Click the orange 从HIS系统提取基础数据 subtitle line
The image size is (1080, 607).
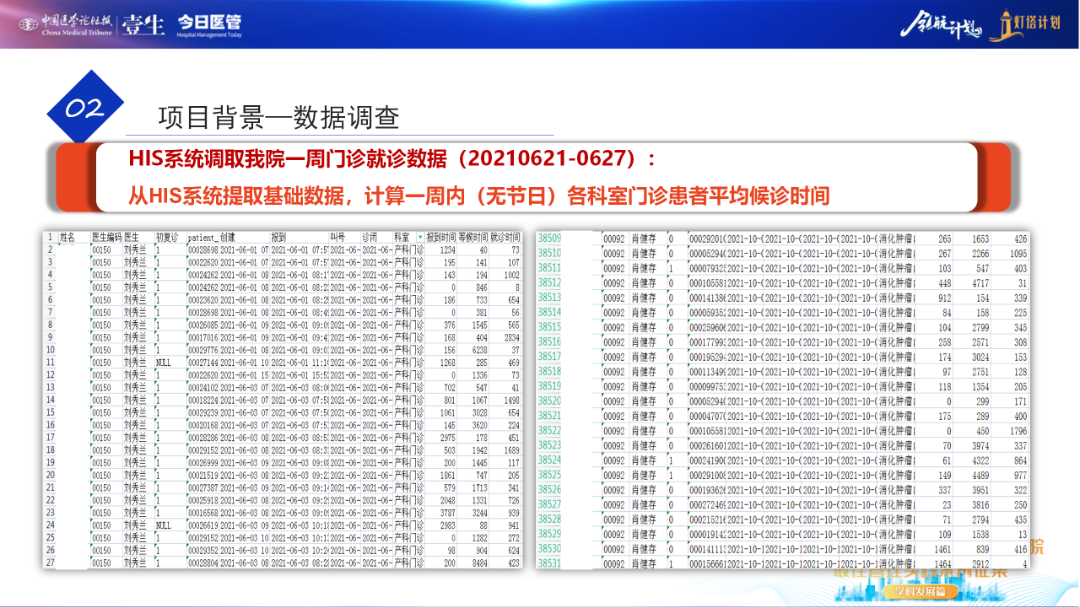479,195
